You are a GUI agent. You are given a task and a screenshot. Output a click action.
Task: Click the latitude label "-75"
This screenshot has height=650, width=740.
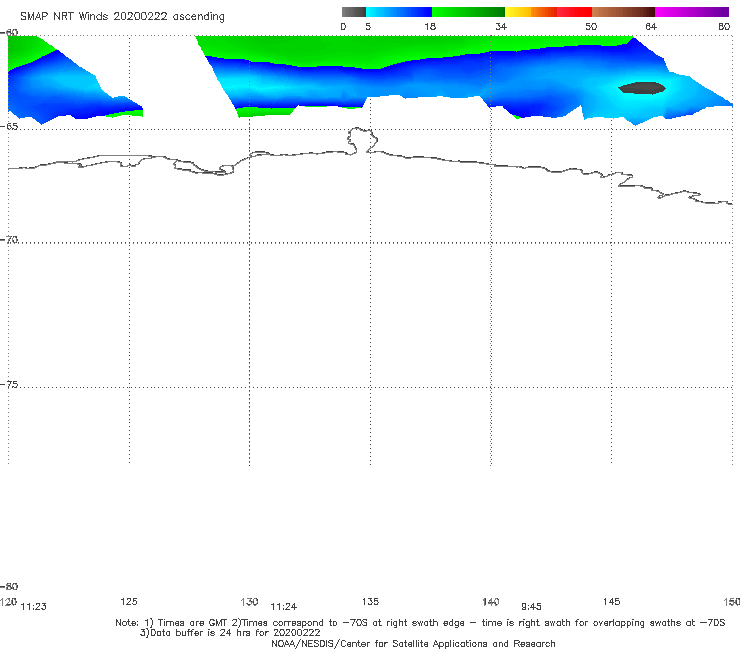pyautogui.click(x=9, y=385)
